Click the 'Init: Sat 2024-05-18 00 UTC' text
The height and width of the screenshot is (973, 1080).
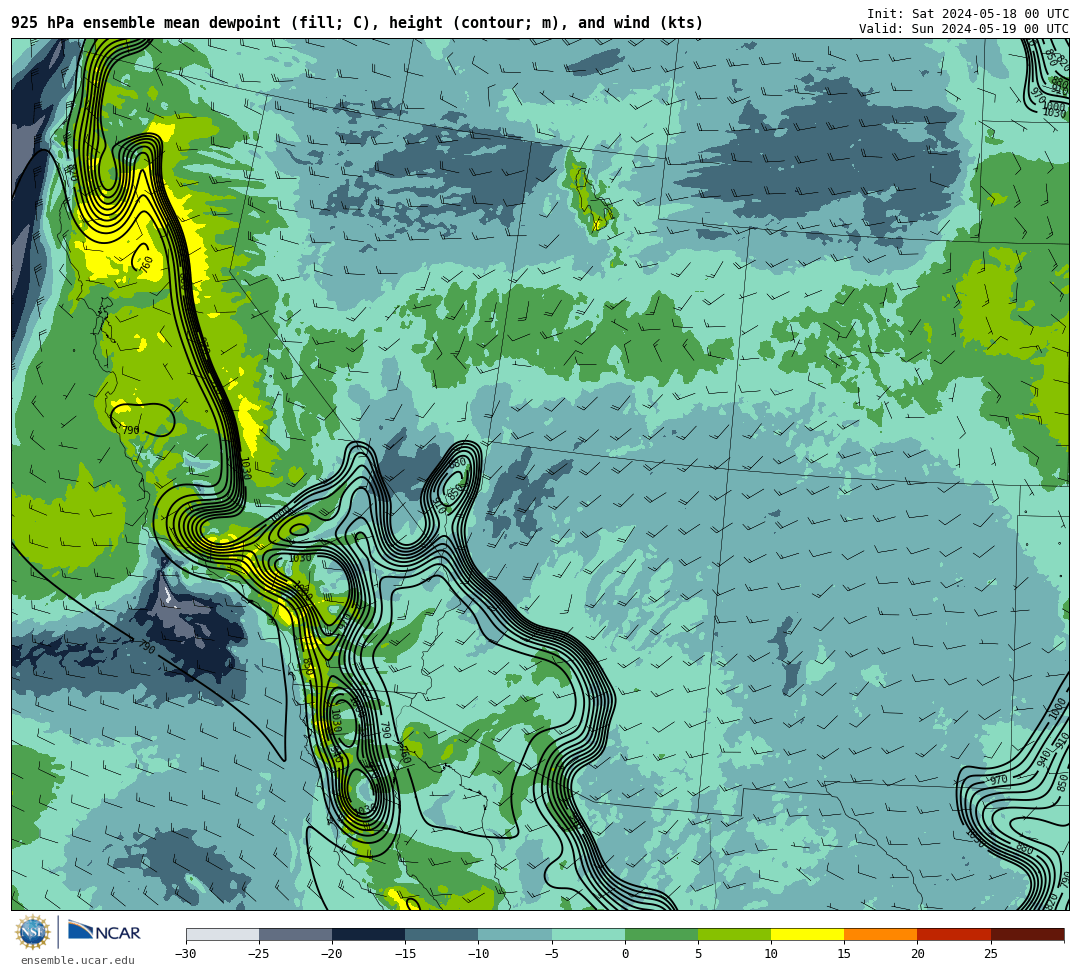pos(968,14)
